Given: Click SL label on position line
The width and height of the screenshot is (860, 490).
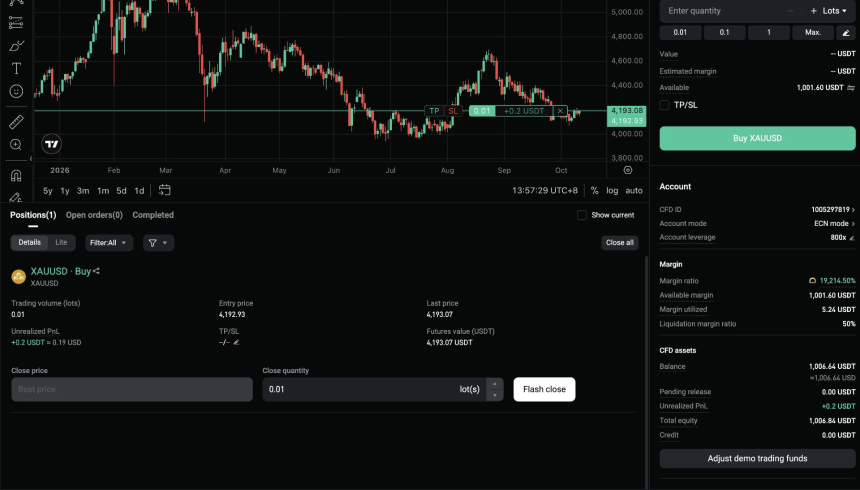Looking at the screenshot, I should (x=452, y=111).
